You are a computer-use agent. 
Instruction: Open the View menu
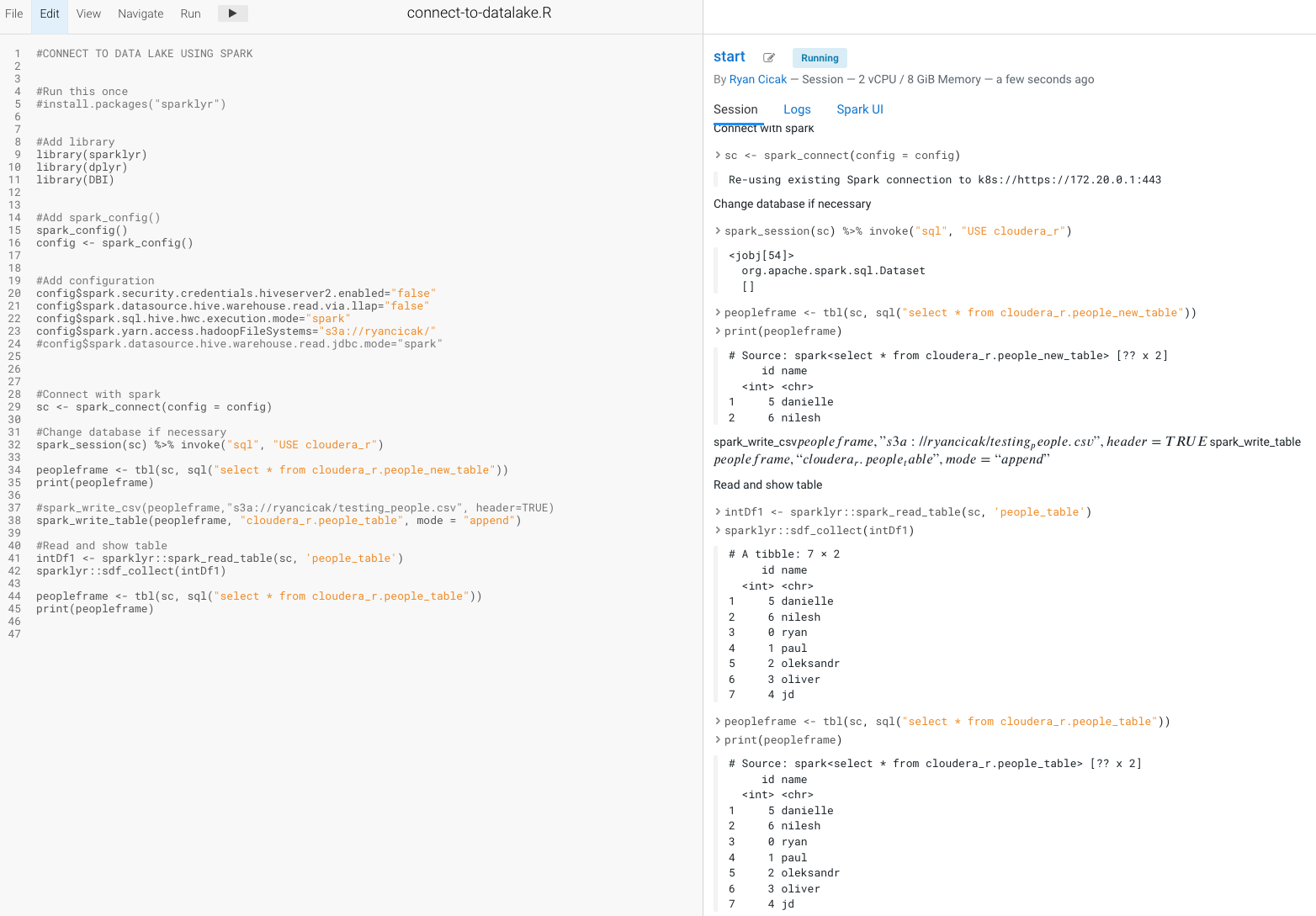[x=88, y=13]
